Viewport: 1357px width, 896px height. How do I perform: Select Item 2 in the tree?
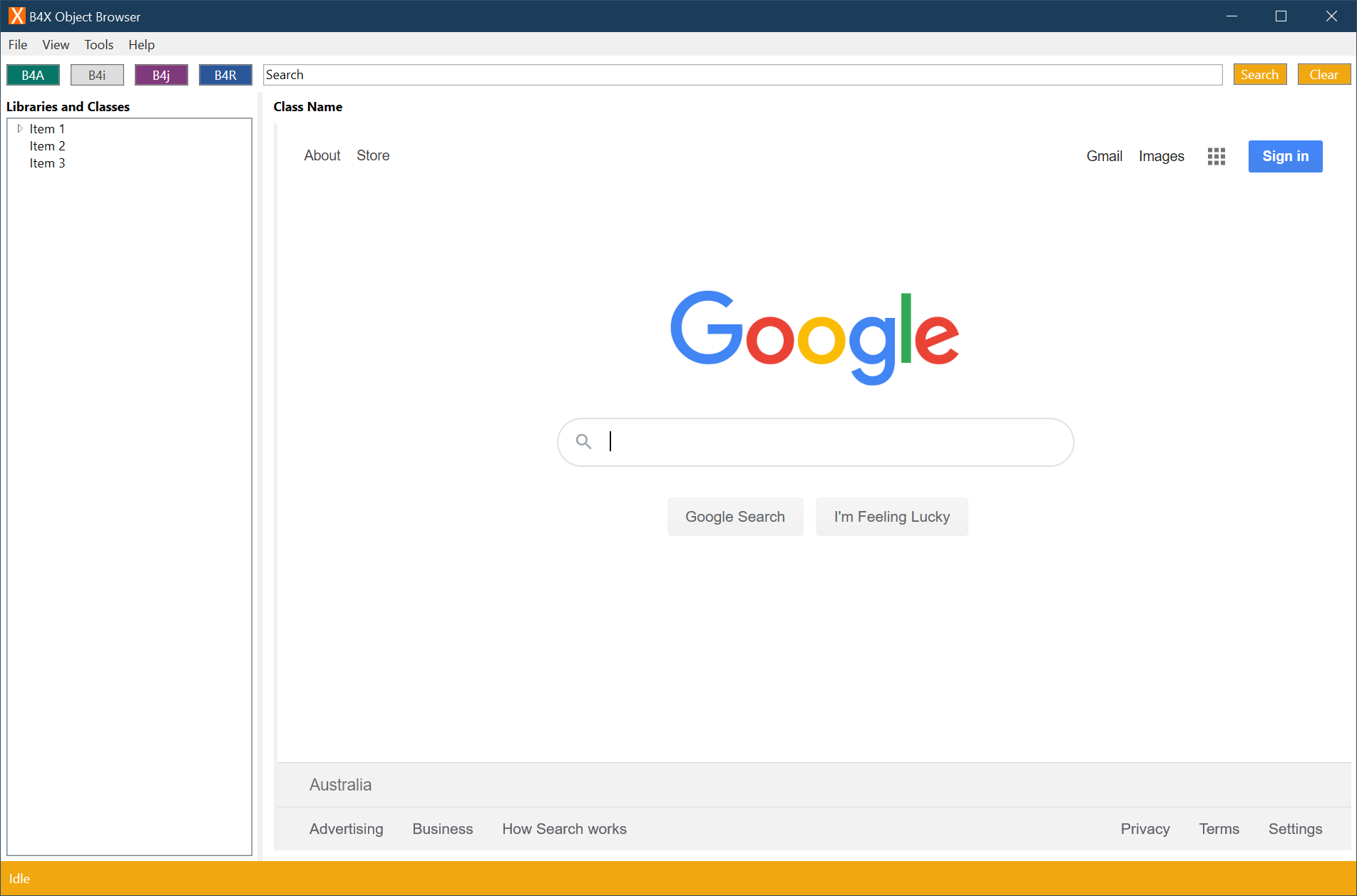(x=47, y=146)
